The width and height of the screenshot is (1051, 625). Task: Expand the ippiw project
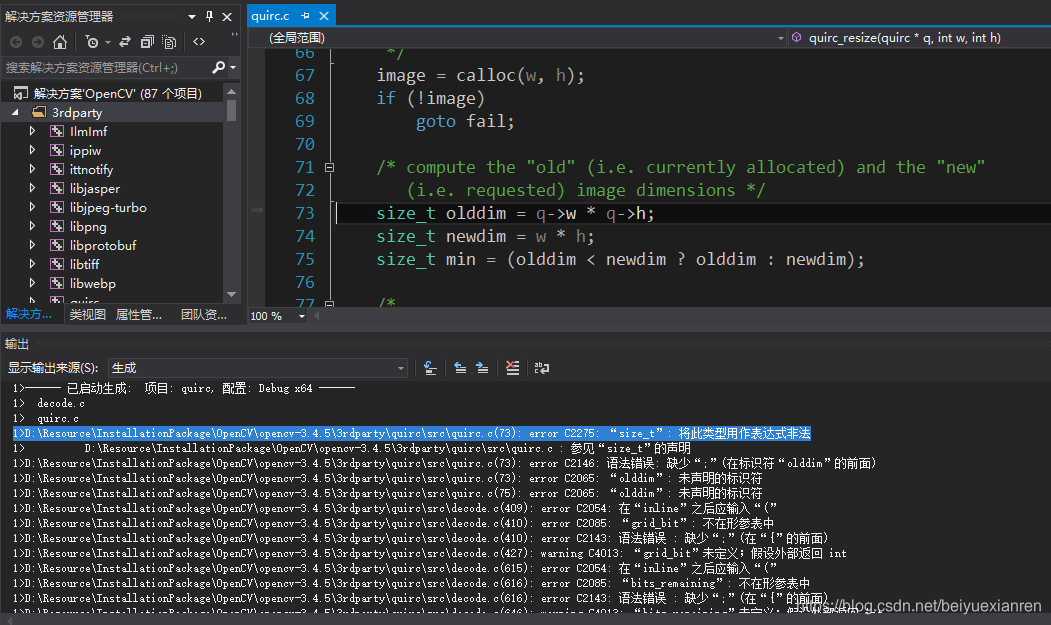(32, 150)
